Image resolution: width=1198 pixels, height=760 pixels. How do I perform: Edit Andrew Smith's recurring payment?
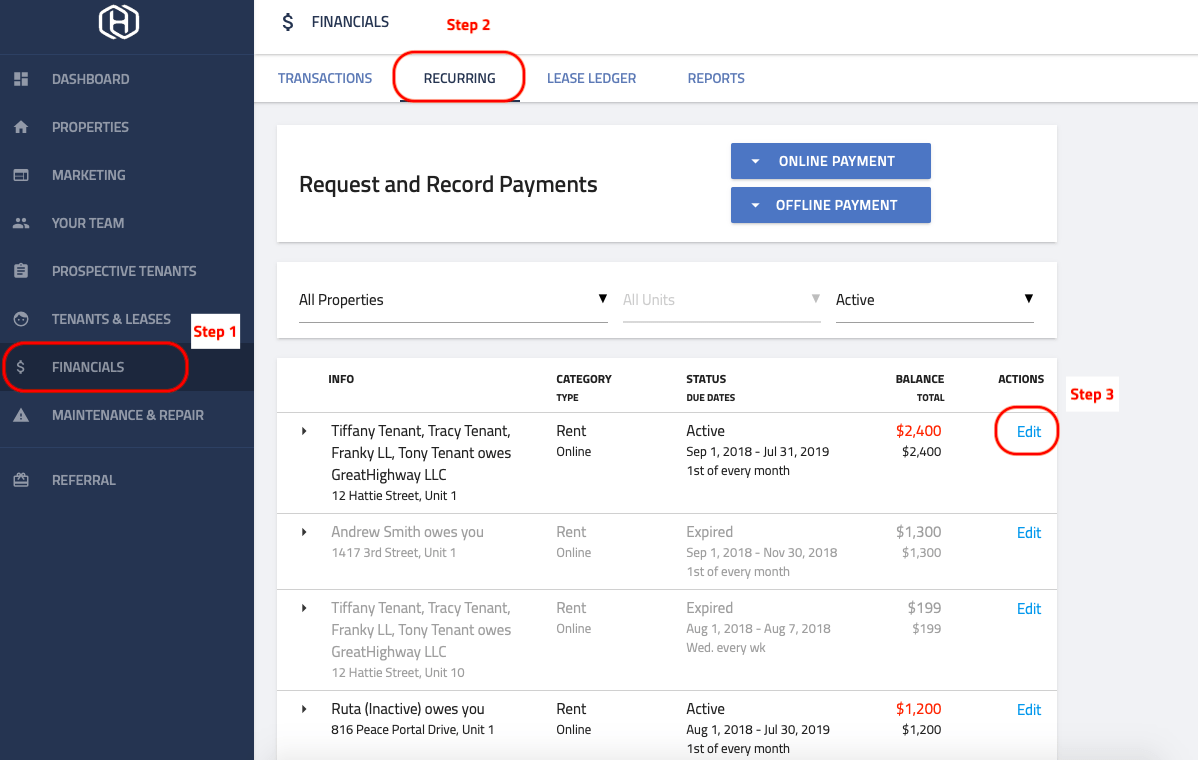pos(1029,532)
